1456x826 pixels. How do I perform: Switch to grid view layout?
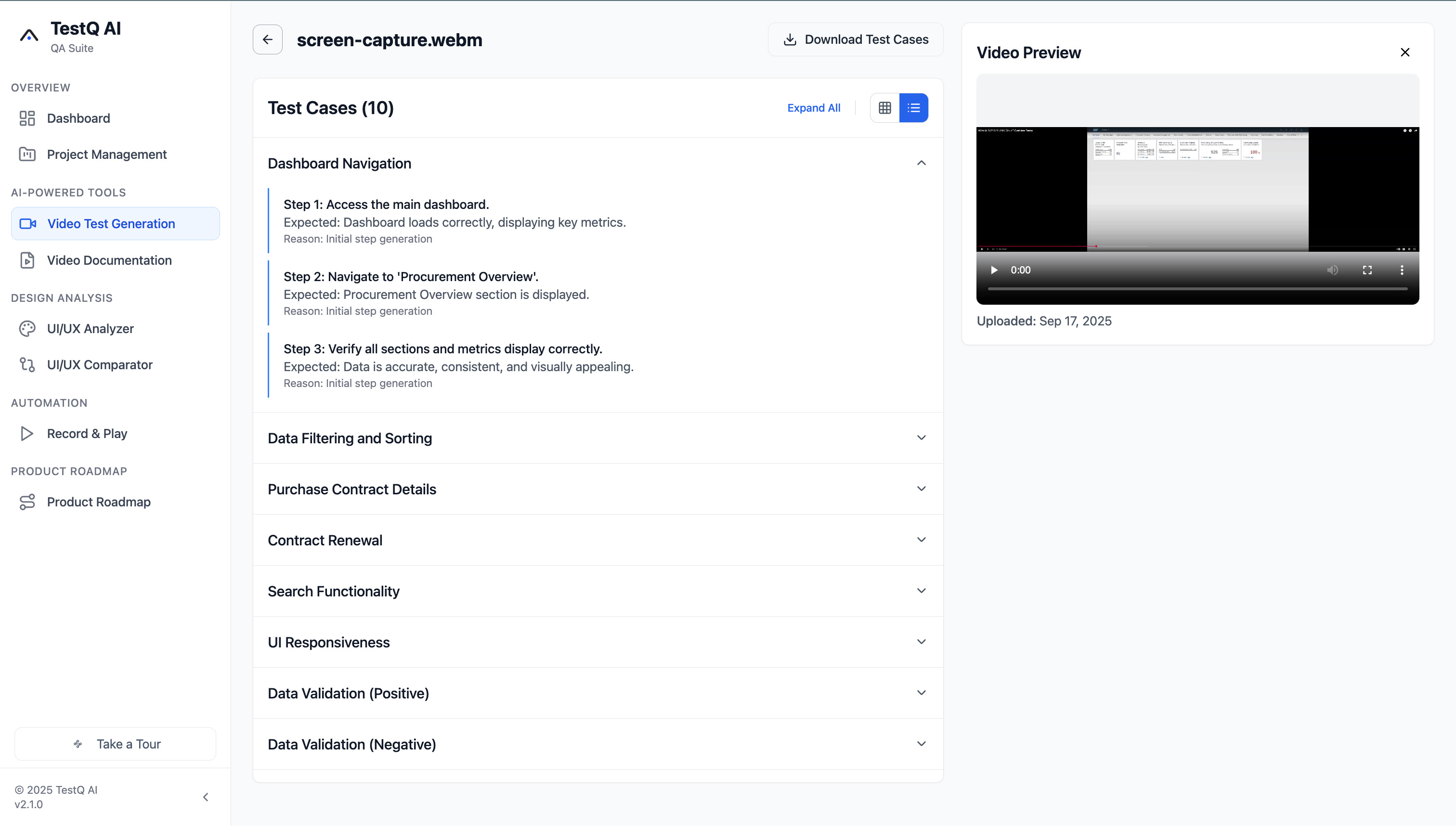(x=884, y=108)
